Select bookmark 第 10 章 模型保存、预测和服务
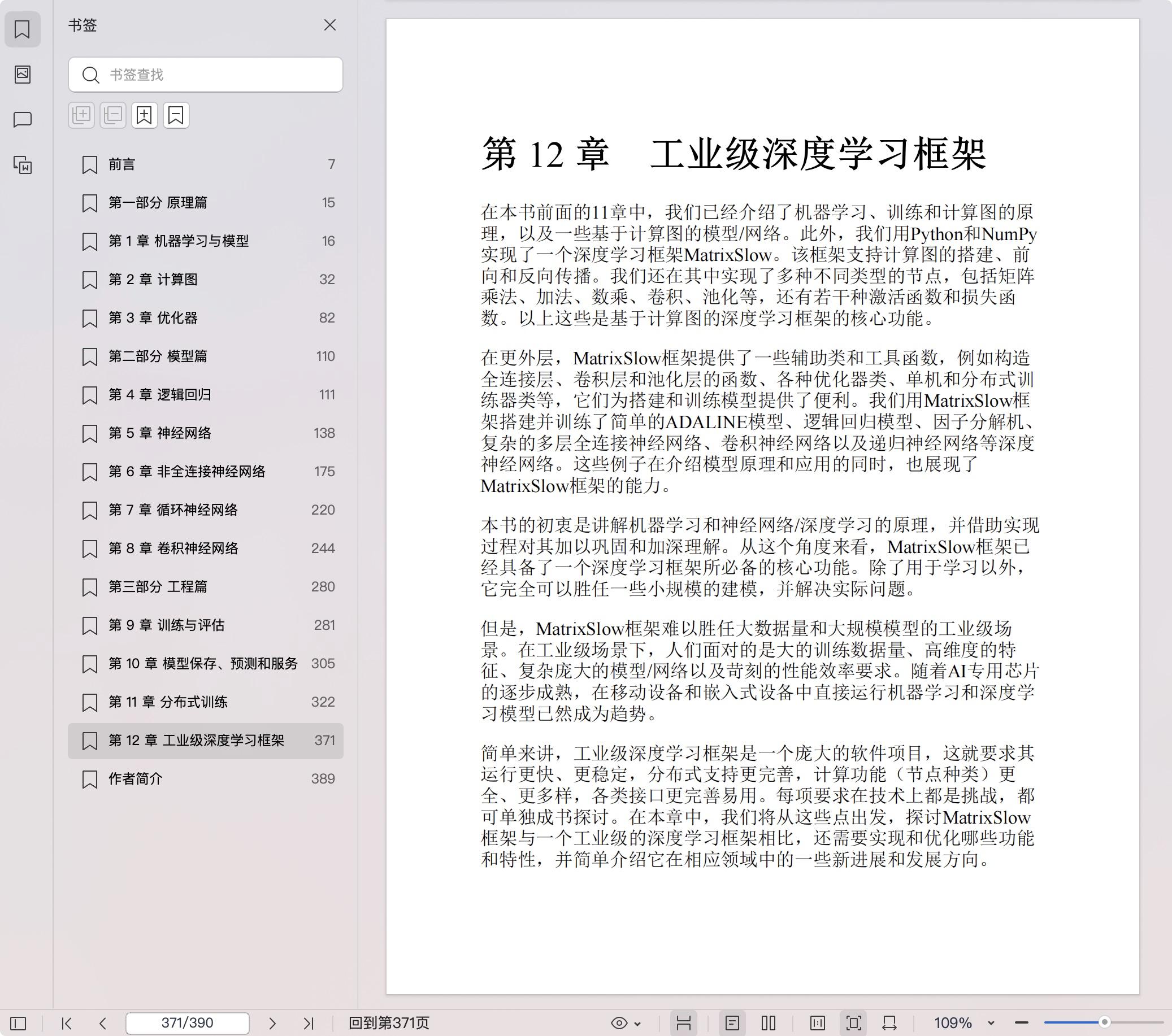Screen dimensions: 1172x1036 point(205,664)
